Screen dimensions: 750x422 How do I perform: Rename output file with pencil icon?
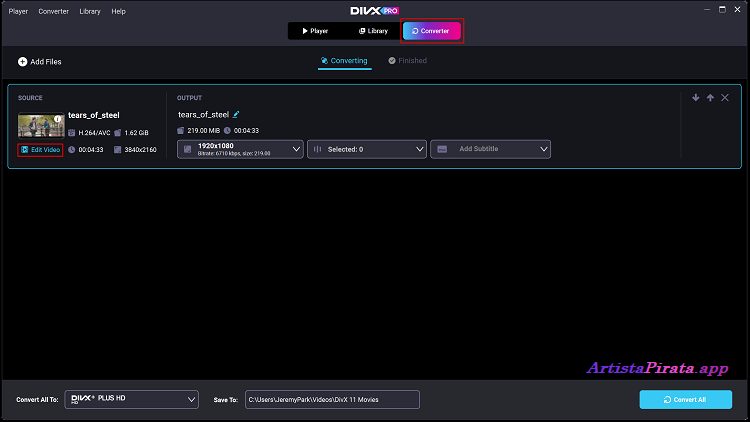(236, 114)
